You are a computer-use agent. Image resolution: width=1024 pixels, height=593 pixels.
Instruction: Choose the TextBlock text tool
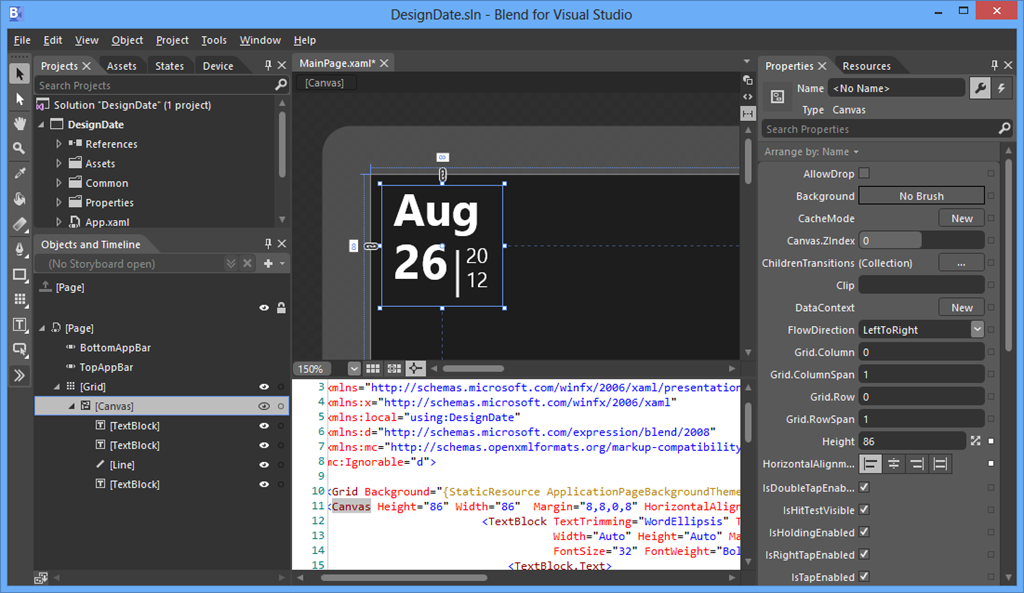point(20,325)
